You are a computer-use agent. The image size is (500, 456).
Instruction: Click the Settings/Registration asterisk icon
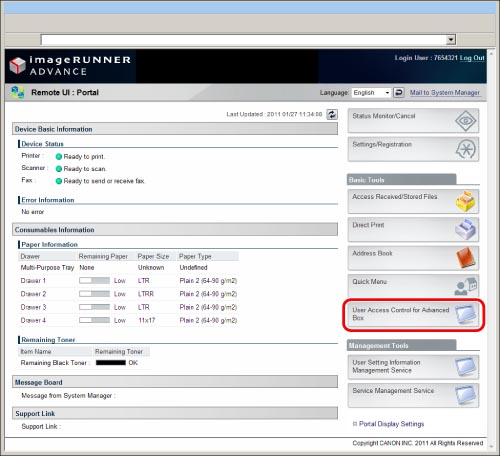click(466, 149)
